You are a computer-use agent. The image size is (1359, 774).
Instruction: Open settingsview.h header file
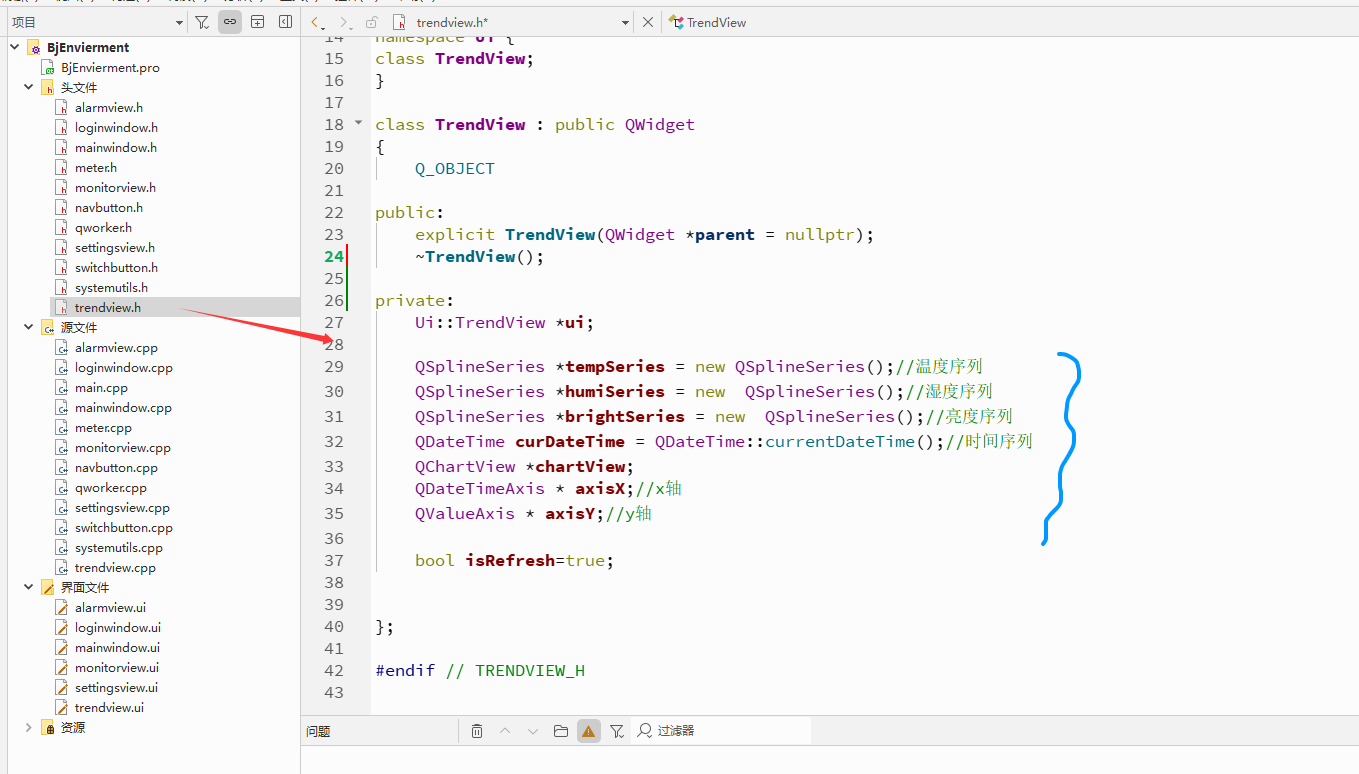[114, 247]
